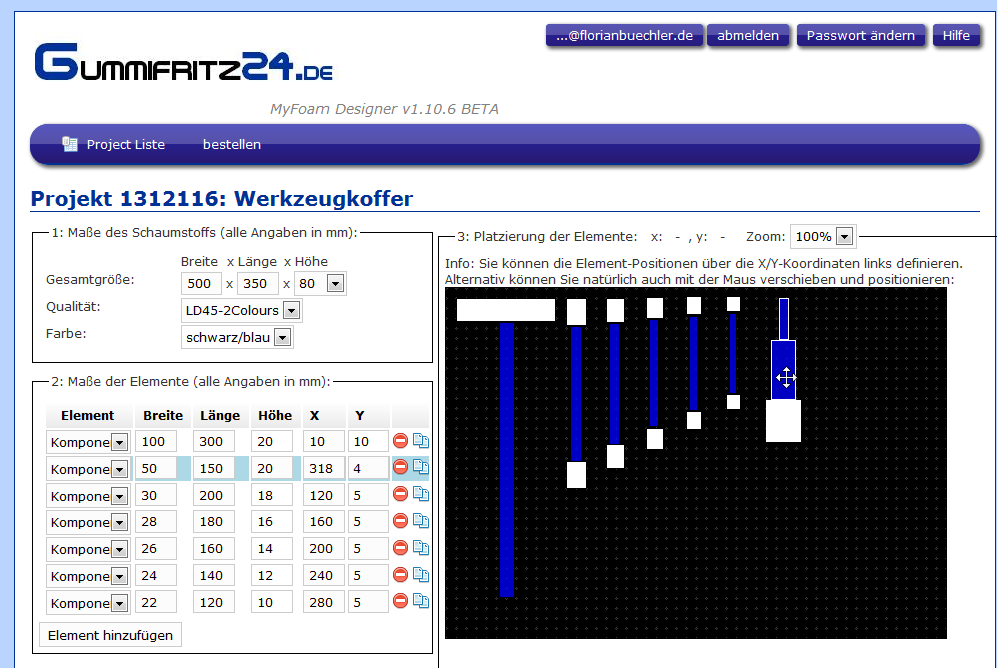This screenshot has width=998, height=668.
Task: Delete the first element row with width 100
Action: coord(400,440)
